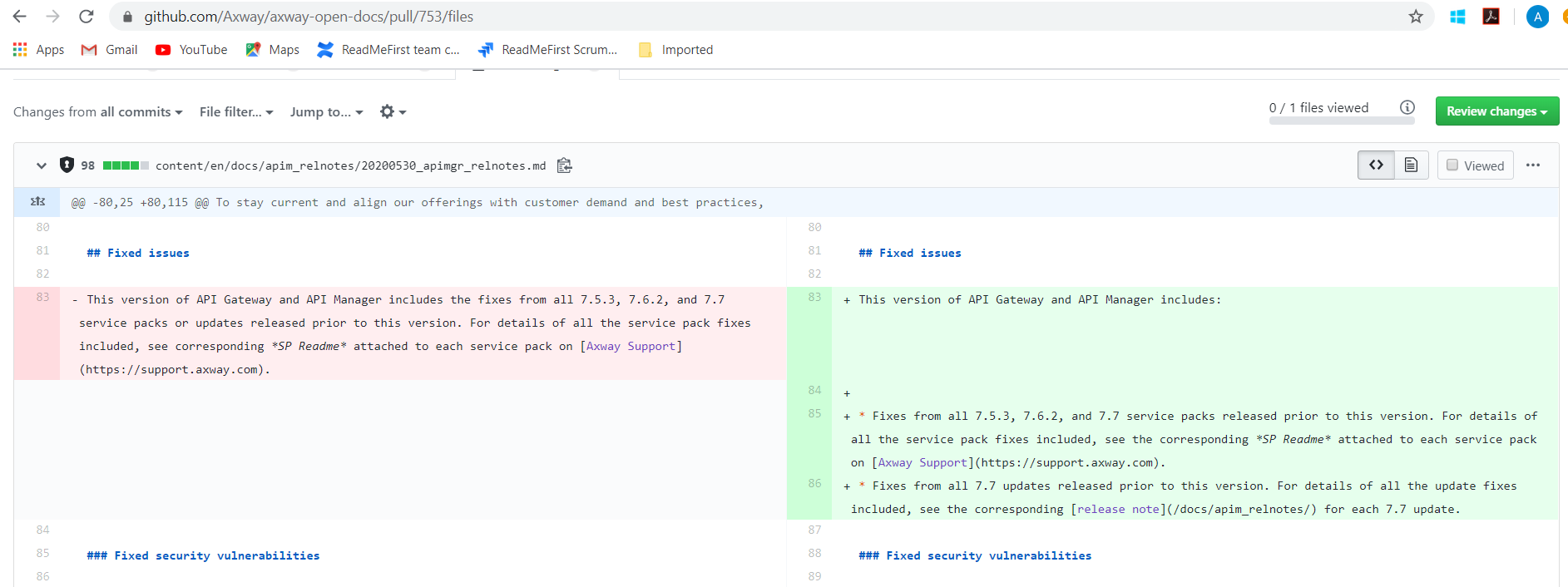The height and width of the screenshot is (587, 1568).
Task: Click the left '### Fixed security vulnerabilities' heading
Action: pyautogui.click(x=203, y=555)
